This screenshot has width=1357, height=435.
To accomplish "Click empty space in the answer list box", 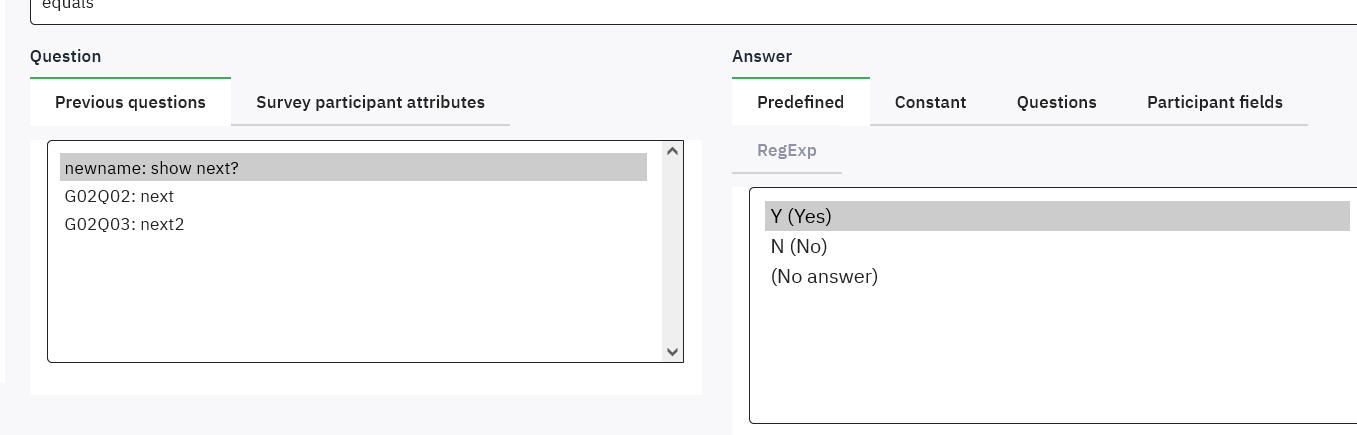I will click(1050, 360).
